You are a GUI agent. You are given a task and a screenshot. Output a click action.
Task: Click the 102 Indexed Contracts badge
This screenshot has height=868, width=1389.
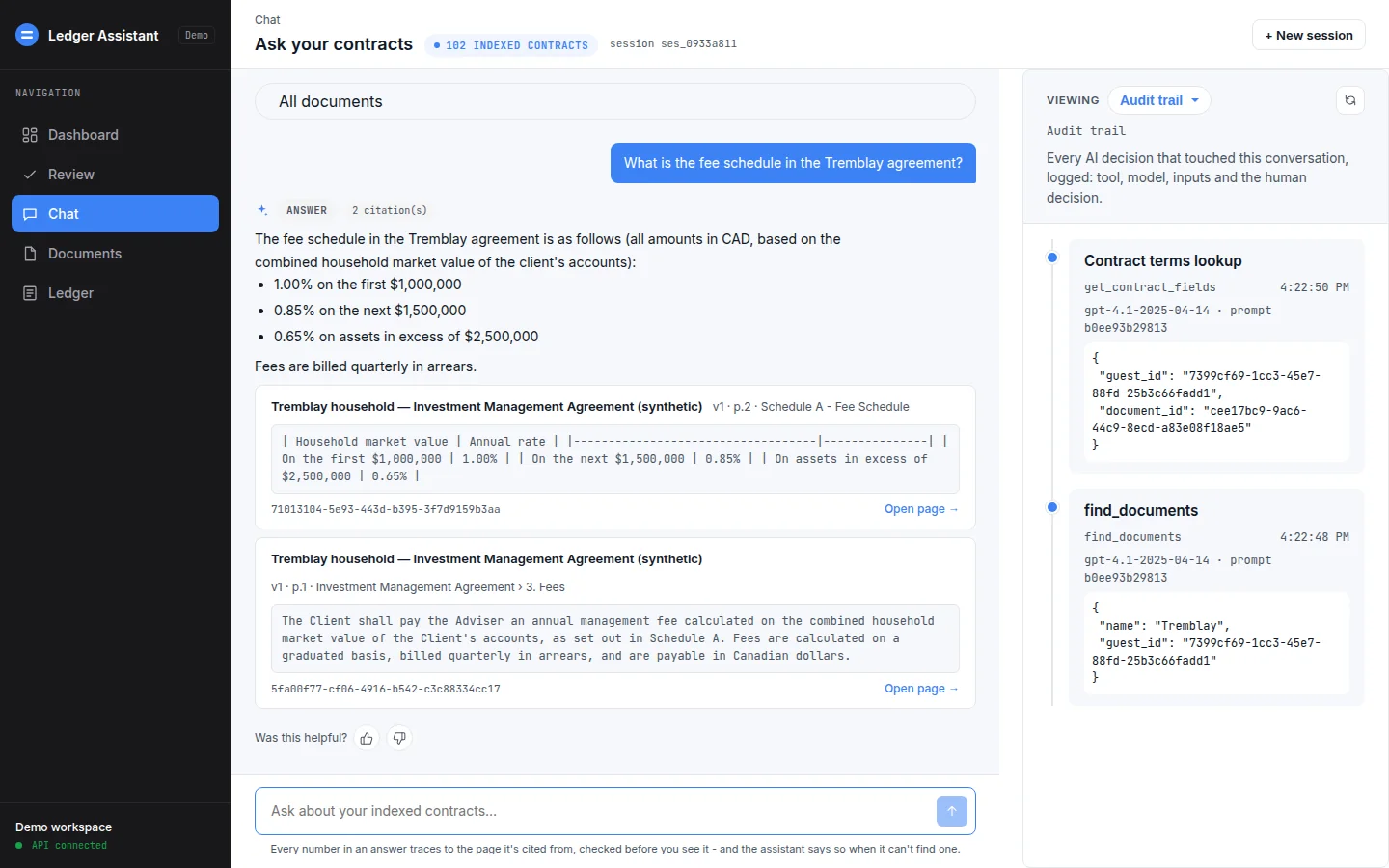click(x=511, y=45)
